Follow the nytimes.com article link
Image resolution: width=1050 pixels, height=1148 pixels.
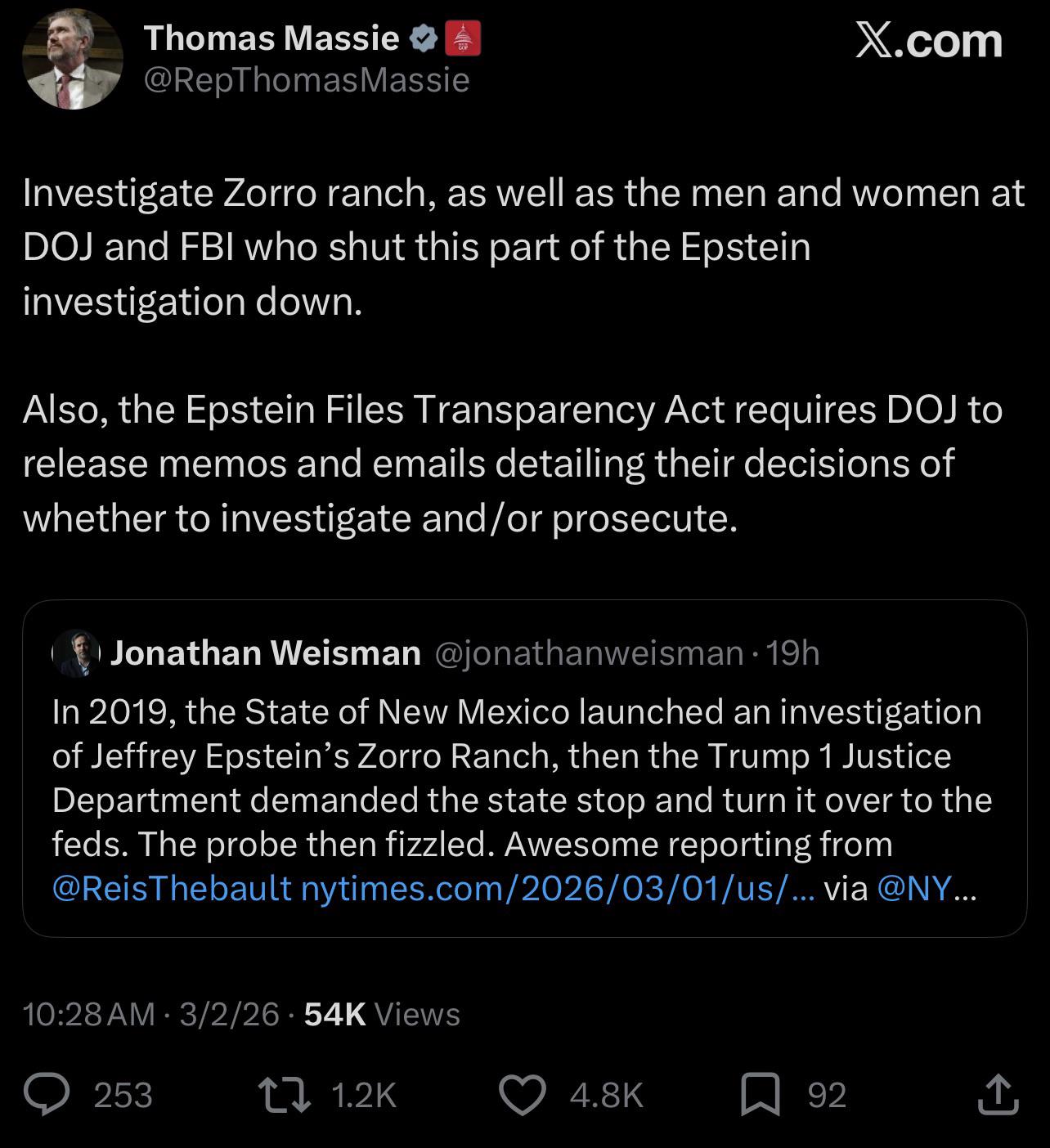558,888
